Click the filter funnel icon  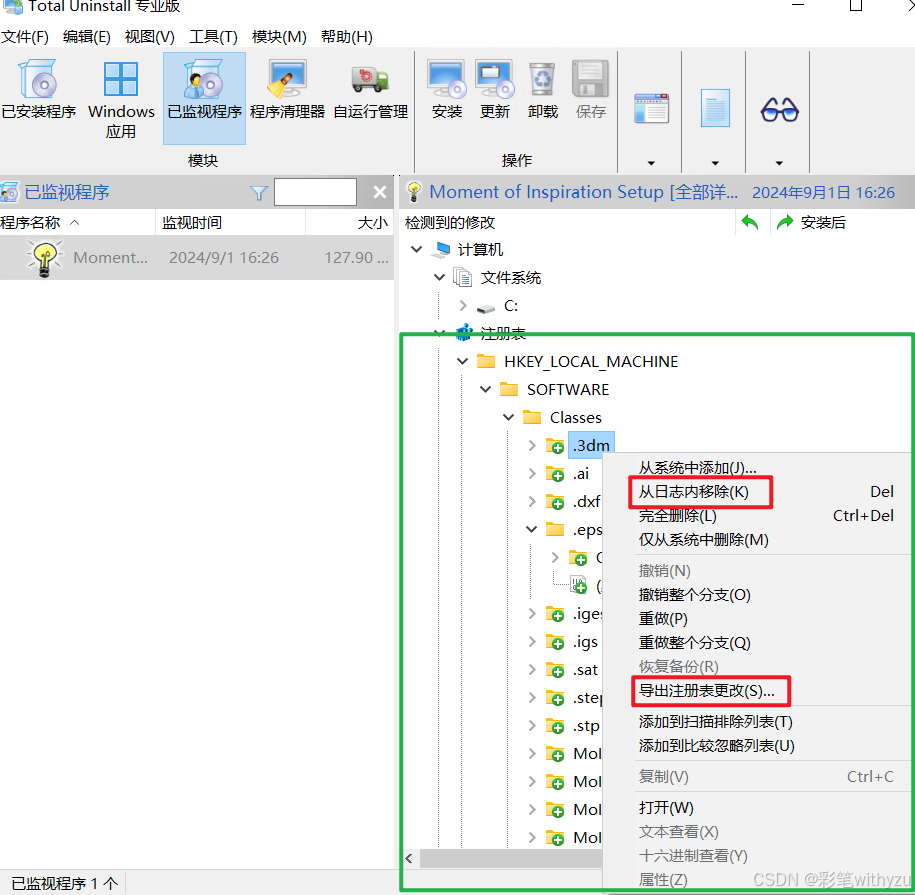point(259,193)
